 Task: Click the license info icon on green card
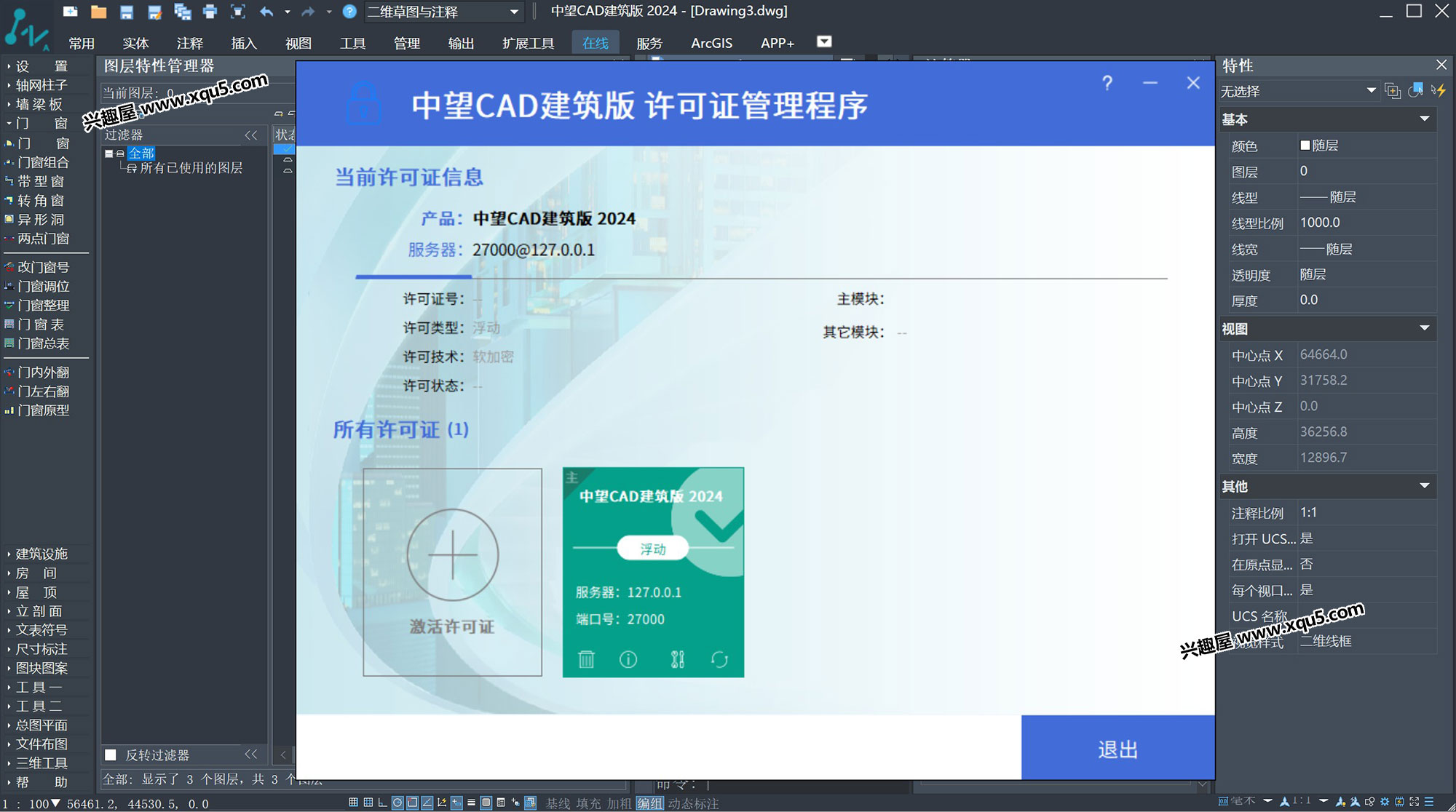click(628, 659)
